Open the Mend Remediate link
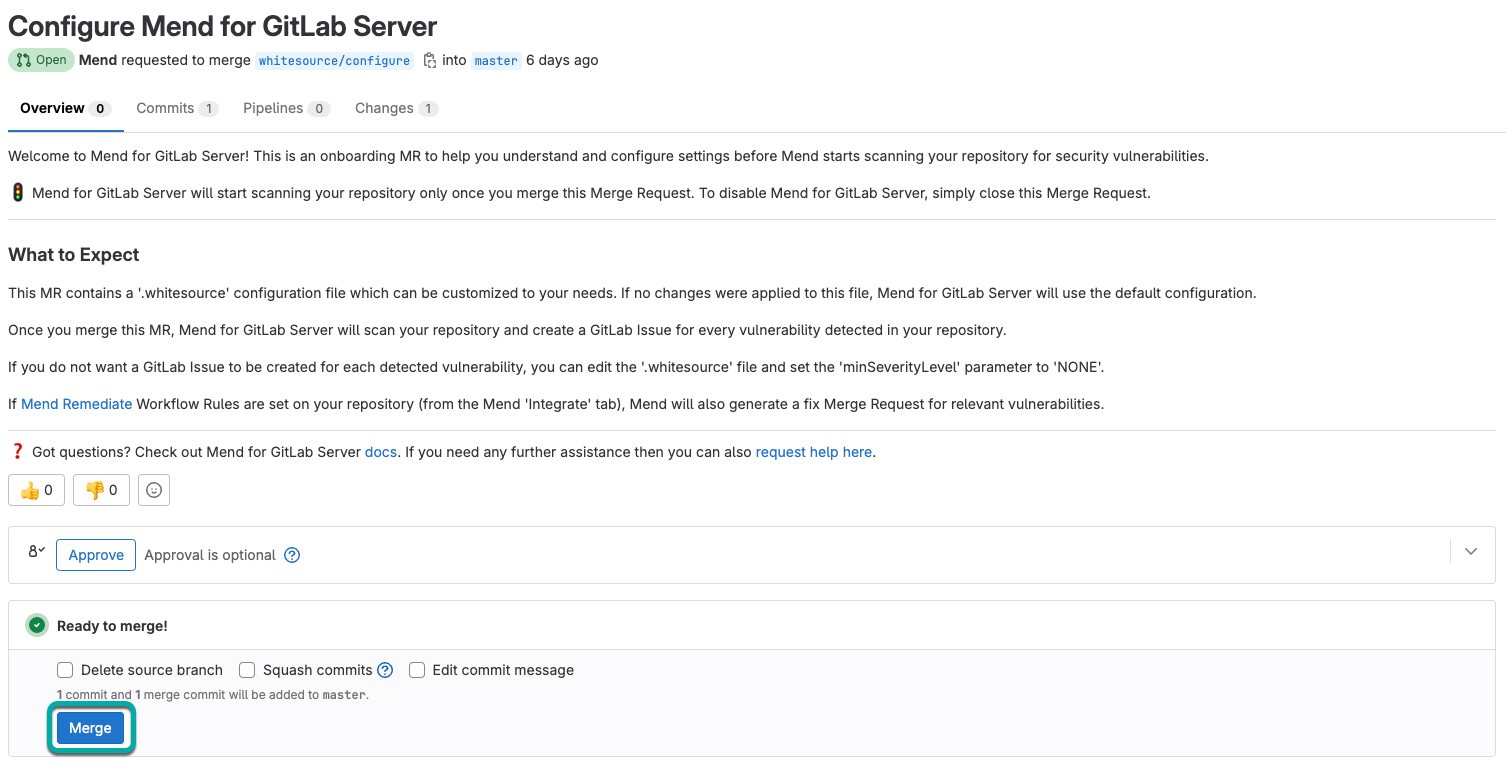The width and height of the screenshot is (1506, 768). tap(76, 404)
